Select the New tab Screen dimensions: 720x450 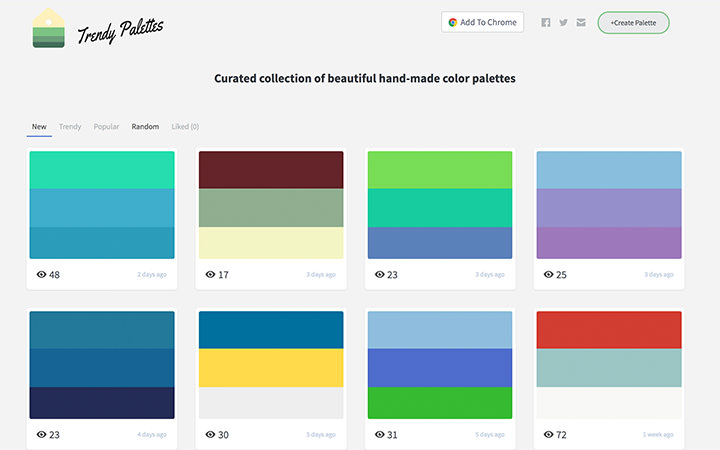(39, 127)
